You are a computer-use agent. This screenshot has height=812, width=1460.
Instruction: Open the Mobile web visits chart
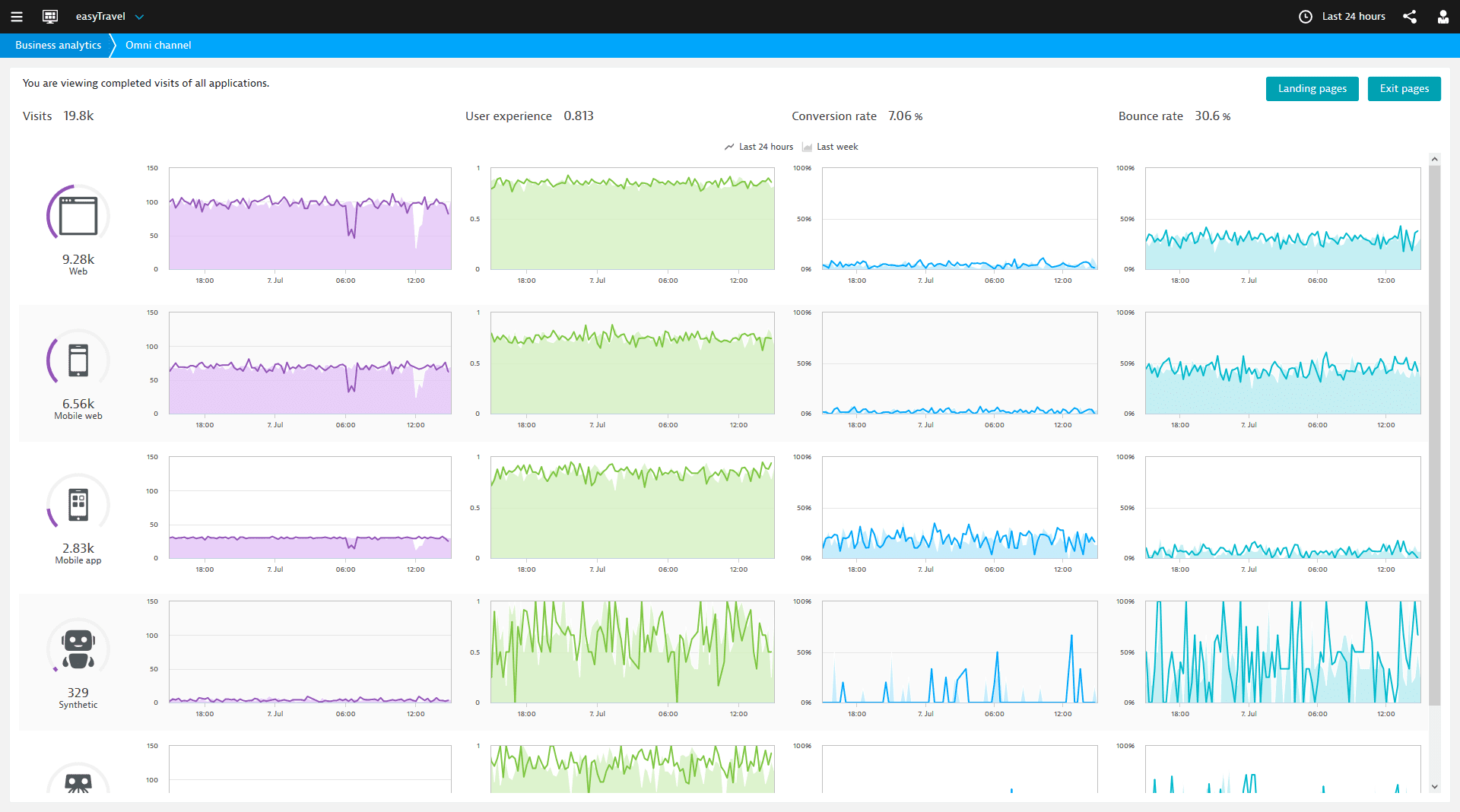tap(310, 363)
